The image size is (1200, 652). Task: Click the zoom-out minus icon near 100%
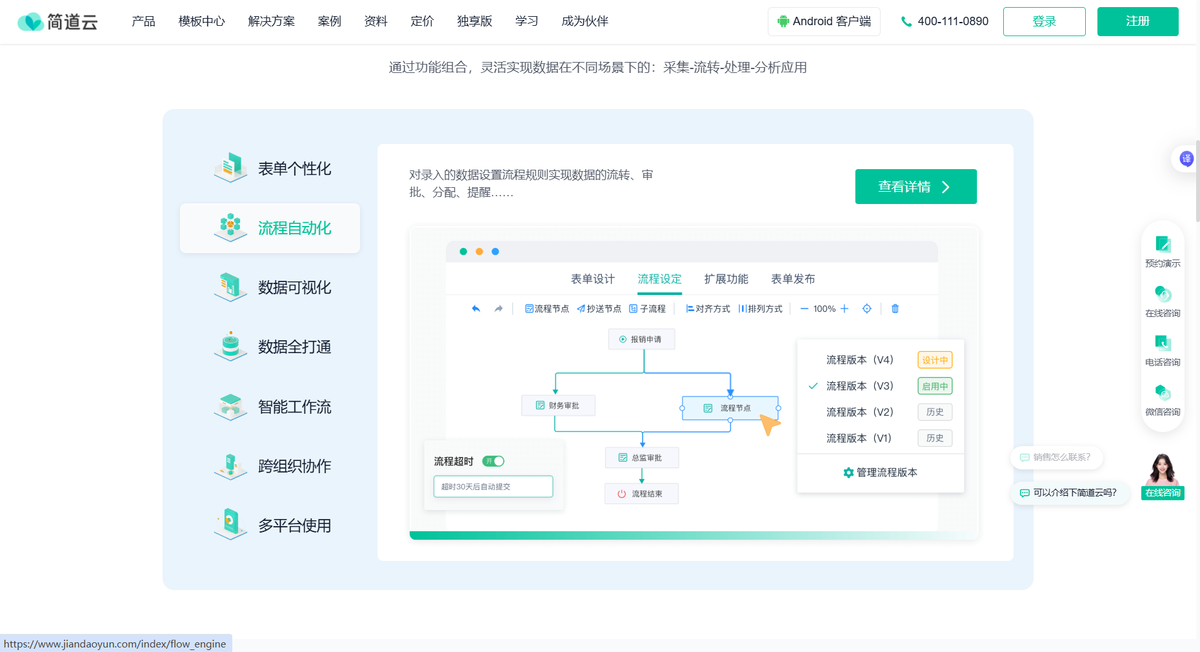click(x=804, y=309)
